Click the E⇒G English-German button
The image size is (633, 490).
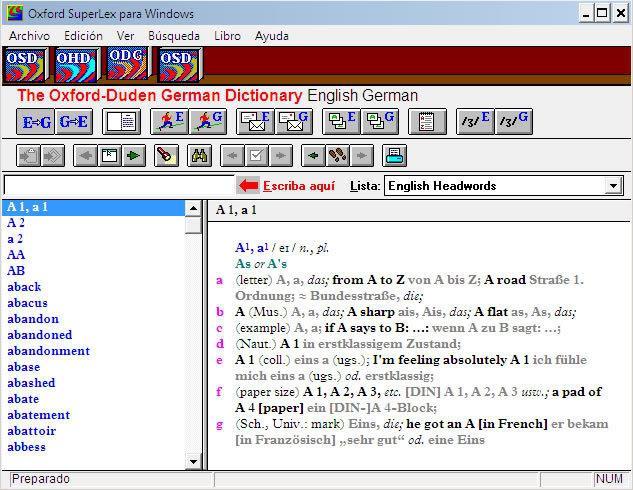click(x=36, y=121)
